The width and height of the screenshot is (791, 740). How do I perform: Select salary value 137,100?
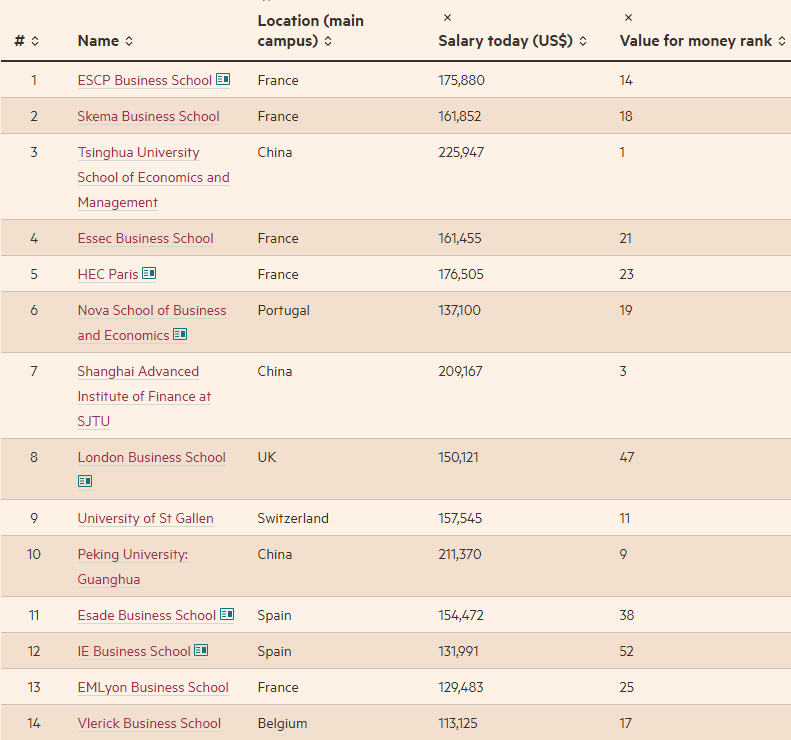460,310
